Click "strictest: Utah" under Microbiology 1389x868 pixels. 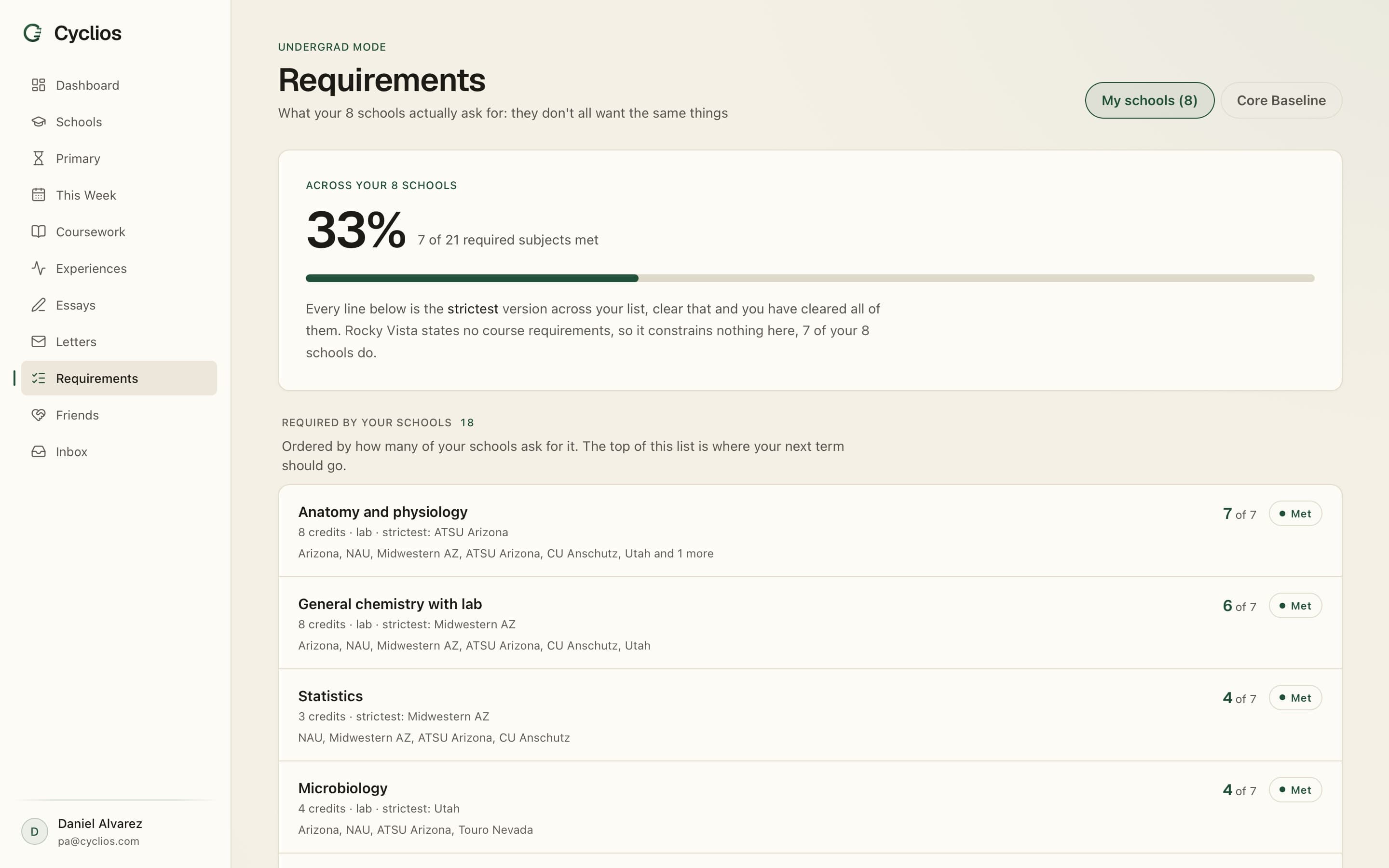tap(421, 808)
